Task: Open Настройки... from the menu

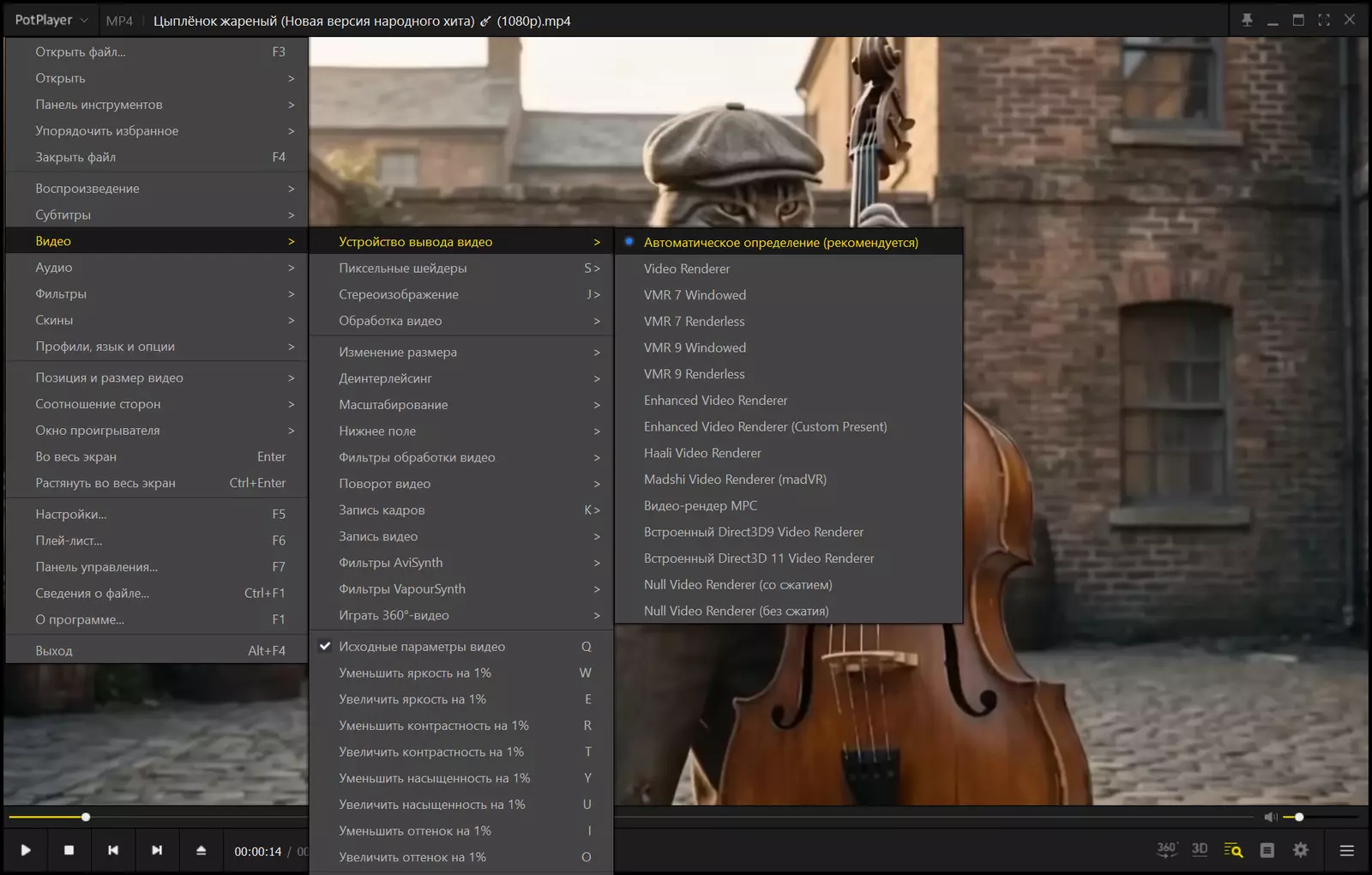Action: pyautogui.click(x=157, y=515)
